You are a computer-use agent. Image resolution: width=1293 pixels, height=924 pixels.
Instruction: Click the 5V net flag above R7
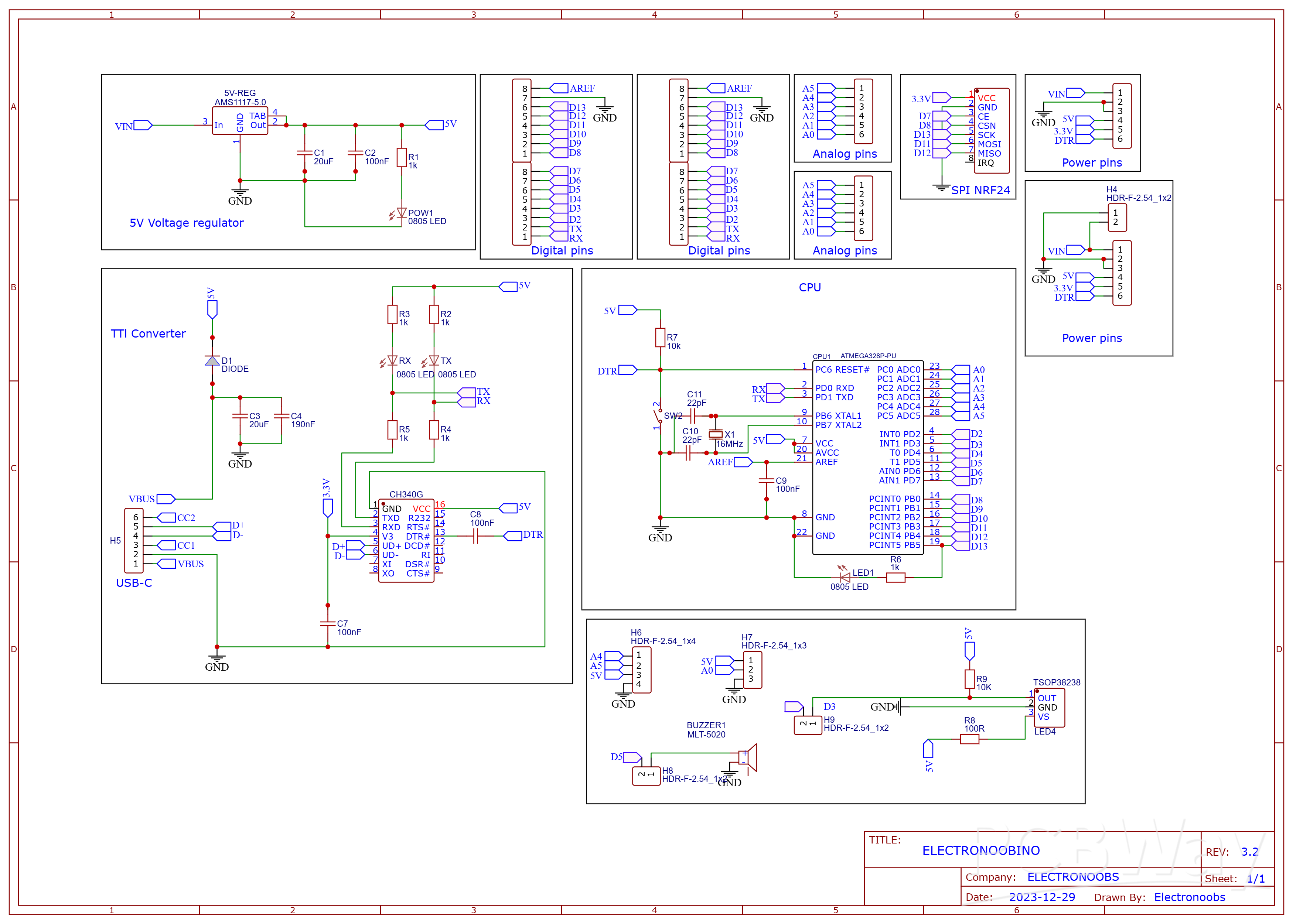point(626,310)
